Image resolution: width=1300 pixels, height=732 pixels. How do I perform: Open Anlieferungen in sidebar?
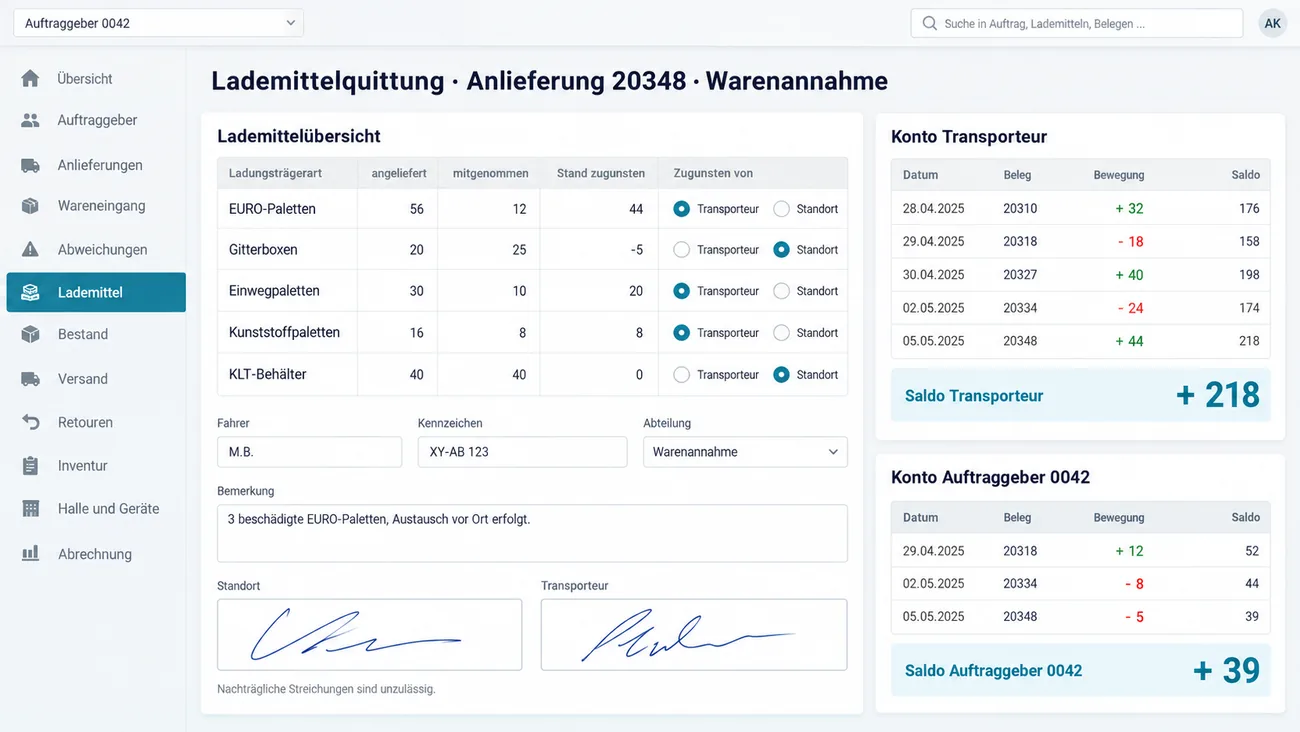coord(96,165)
